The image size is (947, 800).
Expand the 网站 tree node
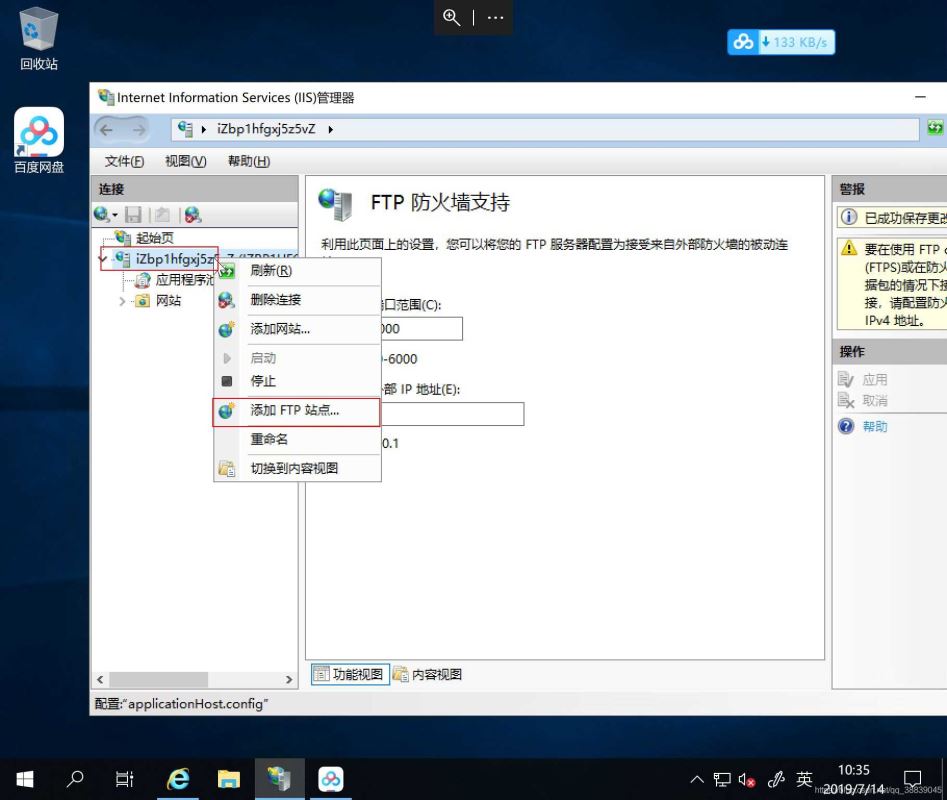tap(122, 301)
